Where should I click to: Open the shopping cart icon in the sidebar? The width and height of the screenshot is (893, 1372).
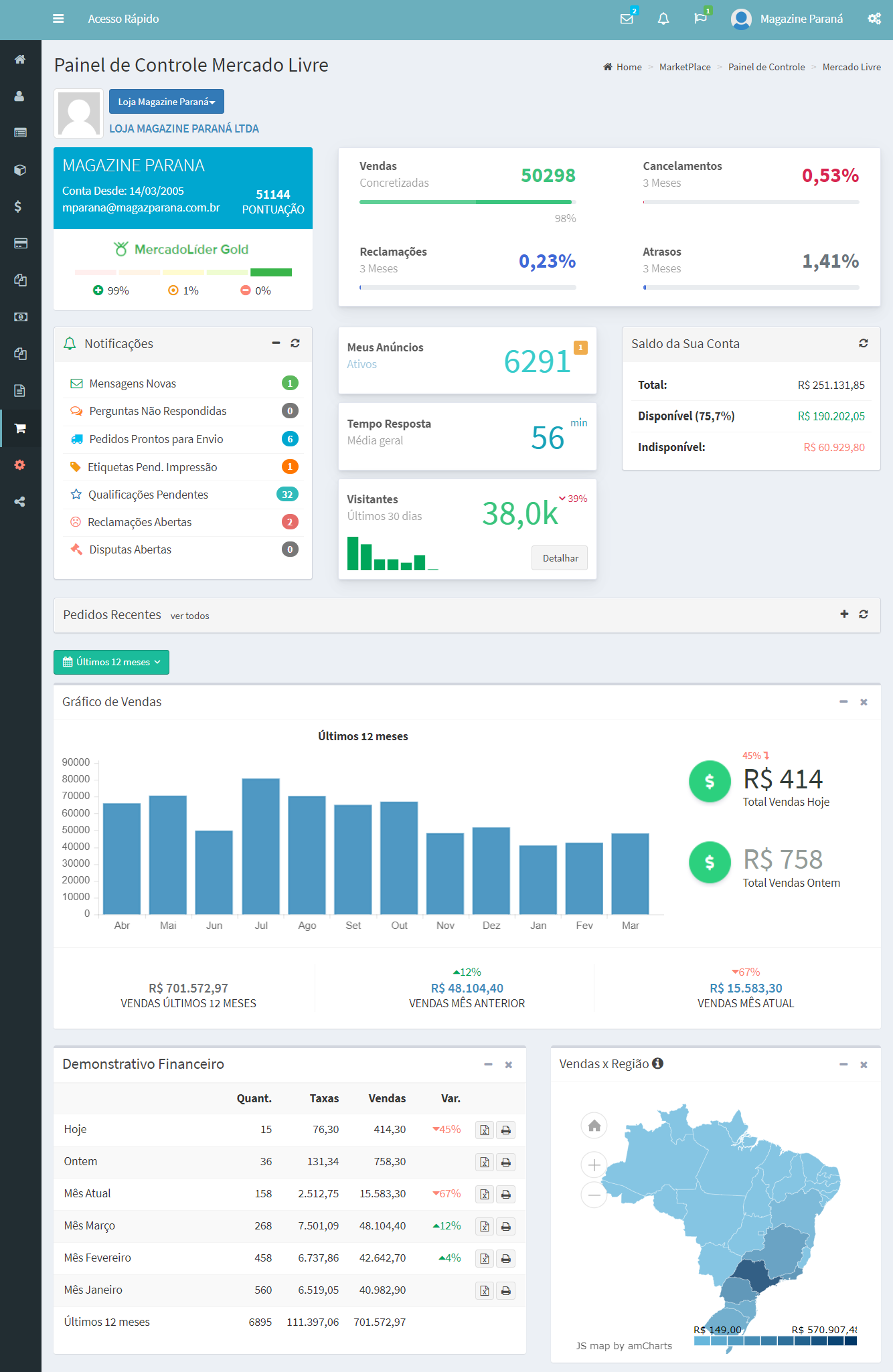click(x=20, y=428)
